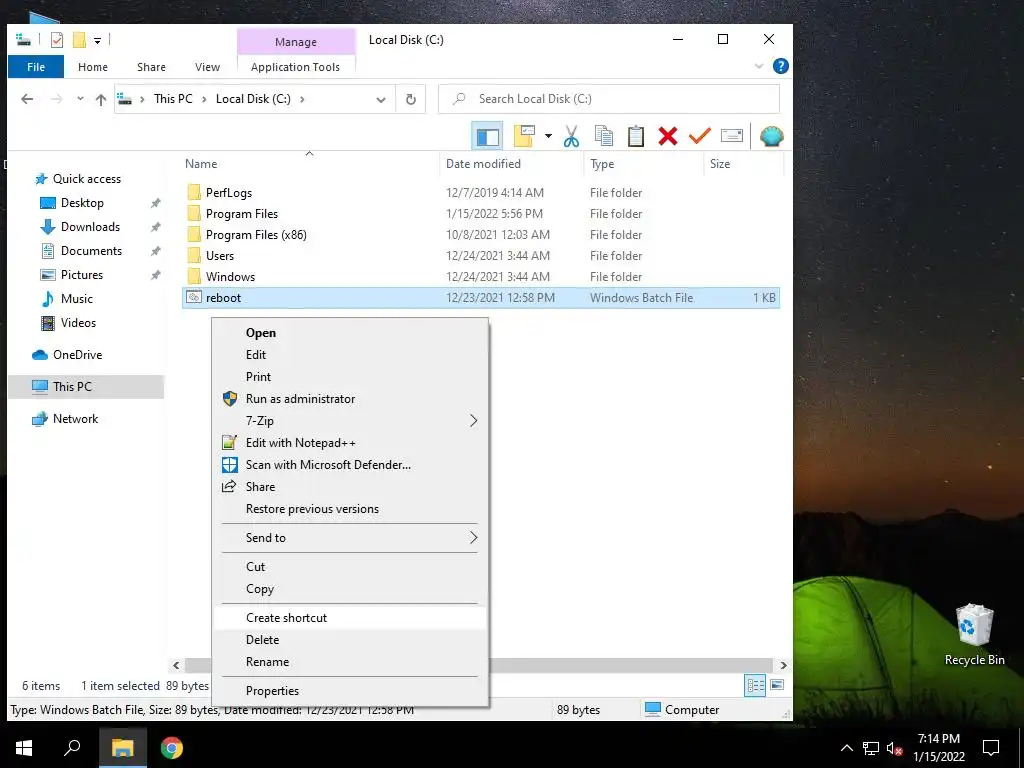Expand the address bar history dropdown
Viewport: 1024px width, 768px height.
tap(381, 99)
